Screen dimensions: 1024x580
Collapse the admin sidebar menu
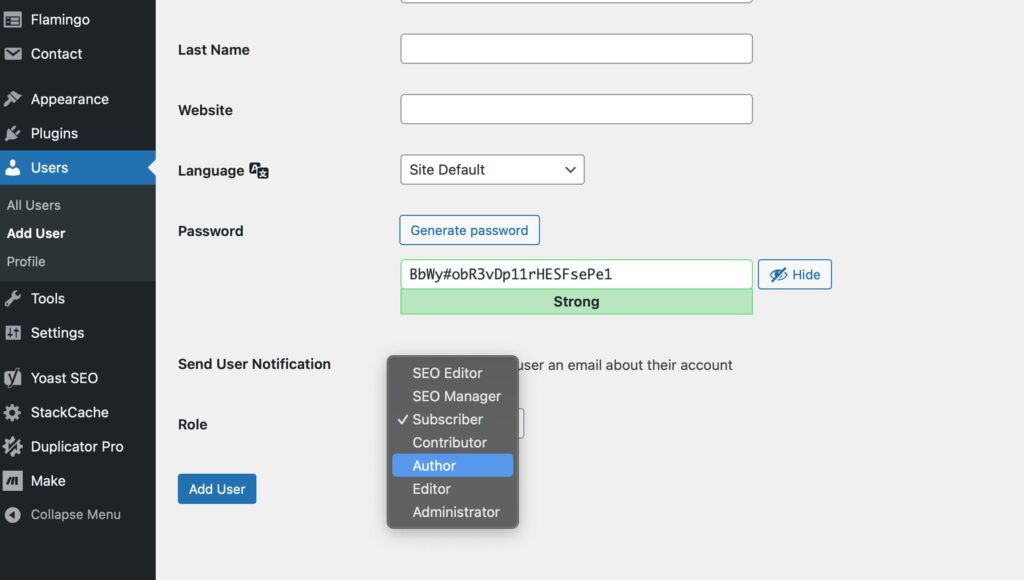pyautogui.click(x=63, y=515)
